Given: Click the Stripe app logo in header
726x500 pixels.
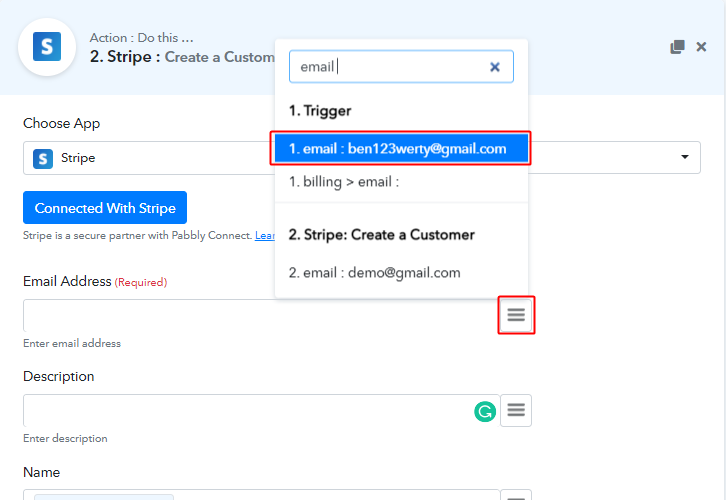Looking at the screenshot, I should [47, 47].
